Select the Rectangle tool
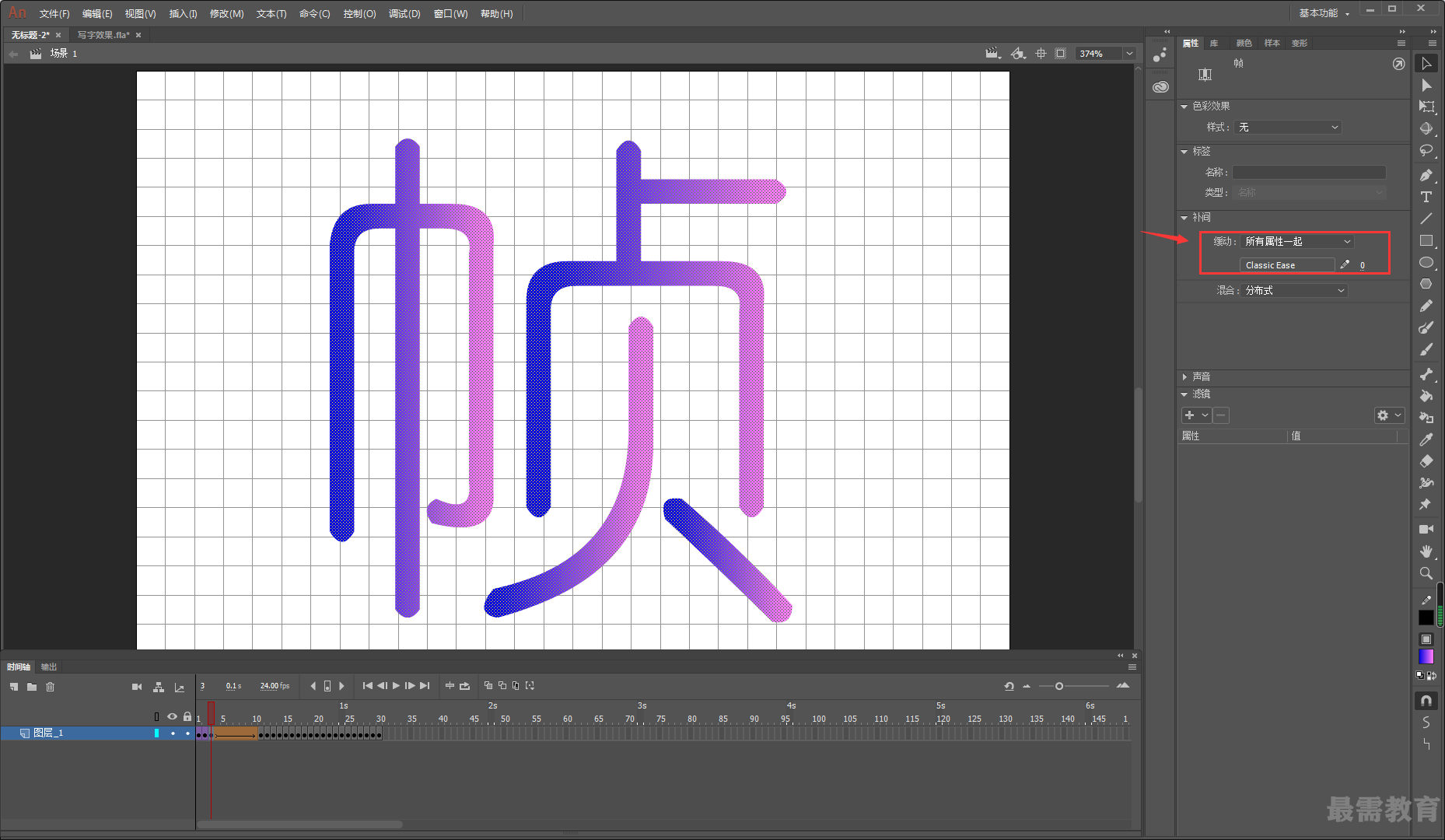Screen dimensions: 1445x840 (x=1426, y=240)
